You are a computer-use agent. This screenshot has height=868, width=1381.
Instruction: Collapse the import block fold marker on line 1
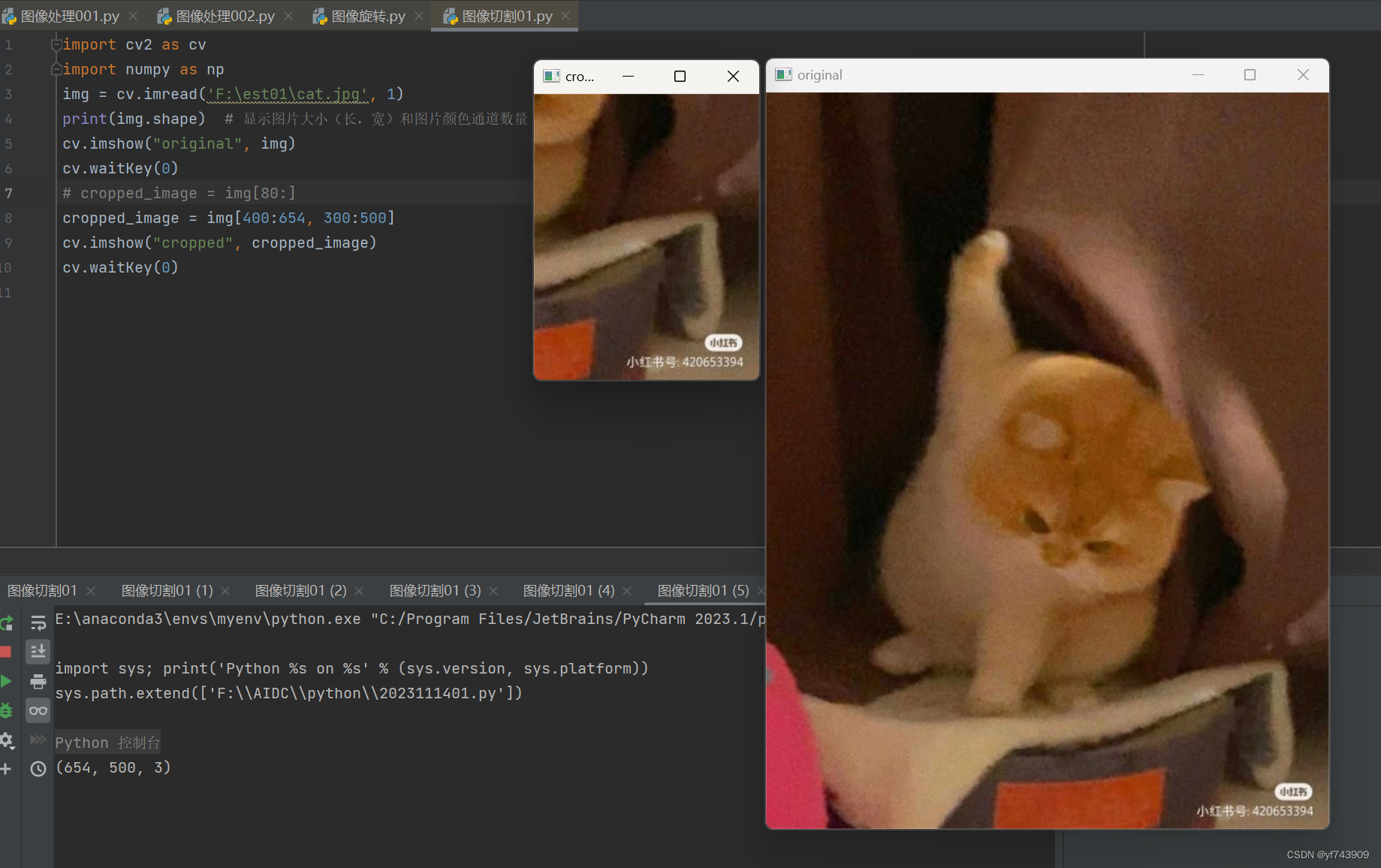pyautogui.click(x=56, y=45)
